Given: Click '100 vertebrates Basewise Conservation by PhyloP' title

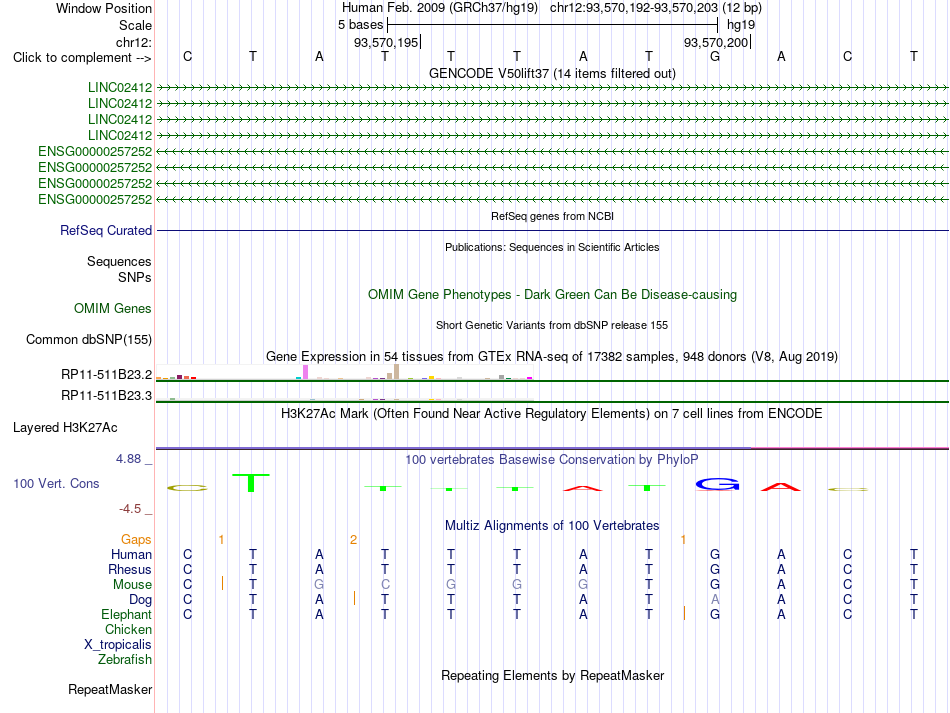Looking at the screenshot, I should [552, 460].
